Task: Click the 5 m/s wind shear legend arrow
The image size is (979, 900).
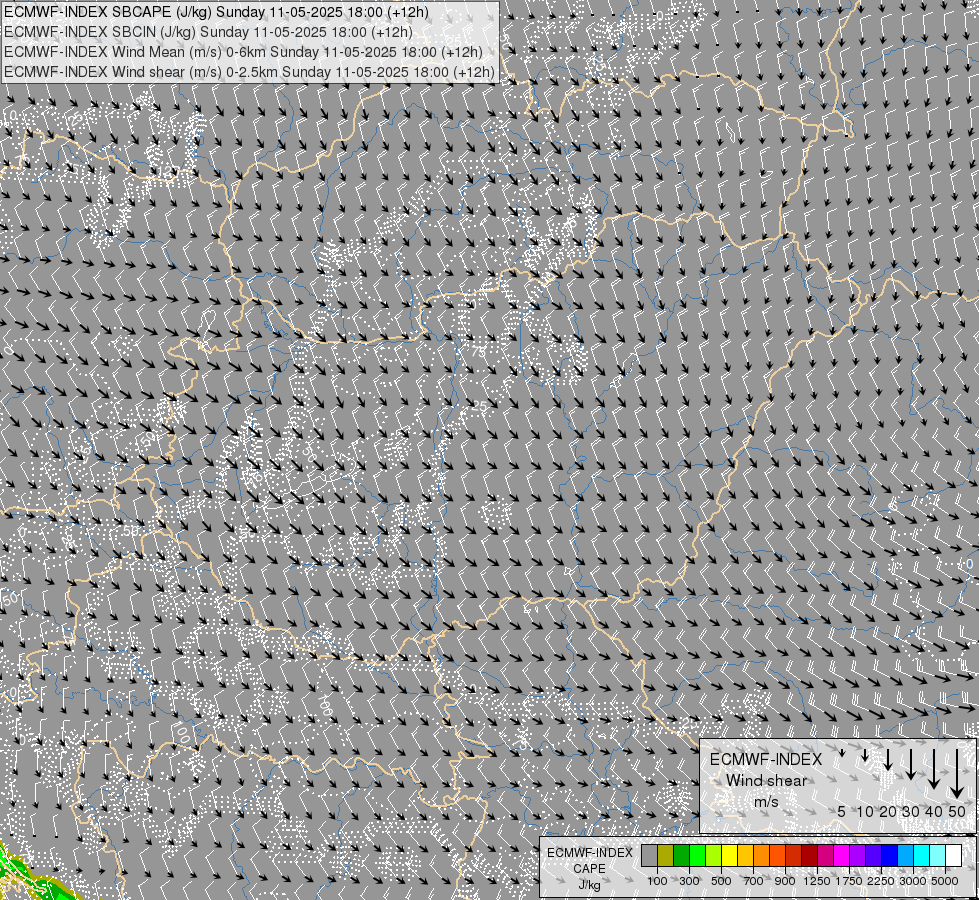Action: pos(842,753)
